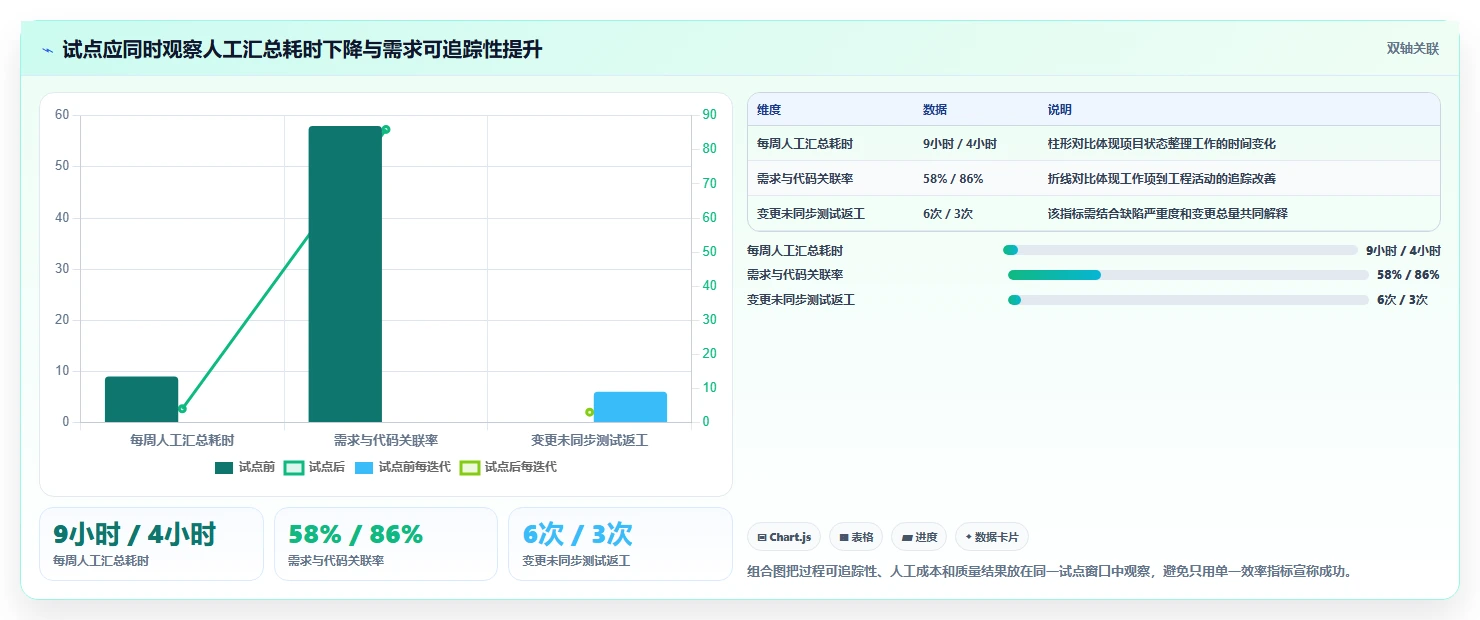This screenshot has height=620, width=1480.
Task: Click description 柱形对比体现项目状态整理工作的时间变化
Action: click(x=1162, y=144)
